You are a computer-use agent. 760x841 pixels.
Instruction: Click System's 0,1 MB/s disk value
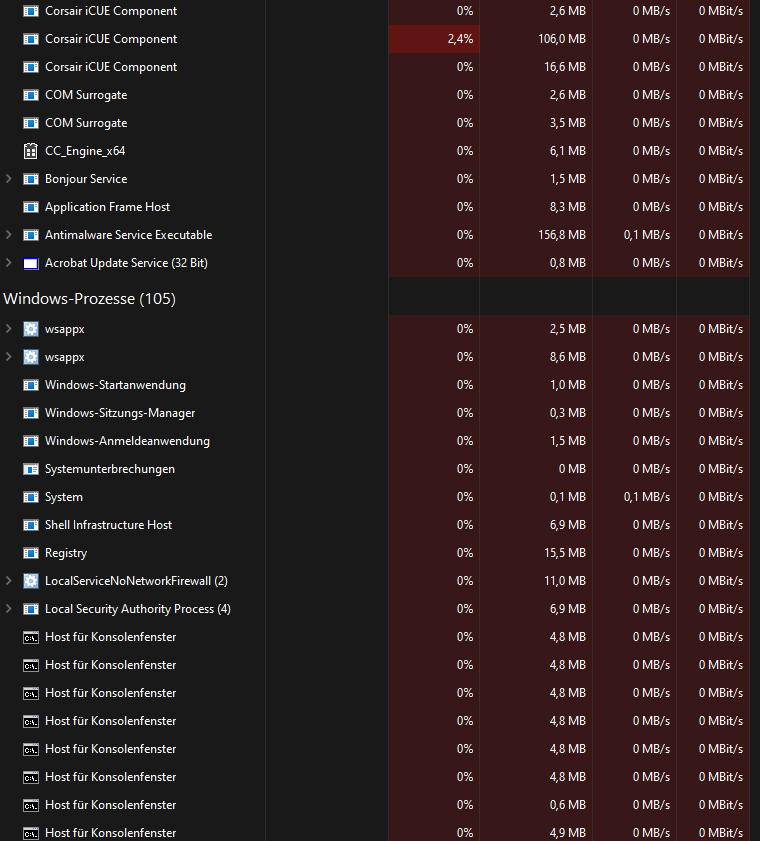pyautogui.click(x=646, y=497)
